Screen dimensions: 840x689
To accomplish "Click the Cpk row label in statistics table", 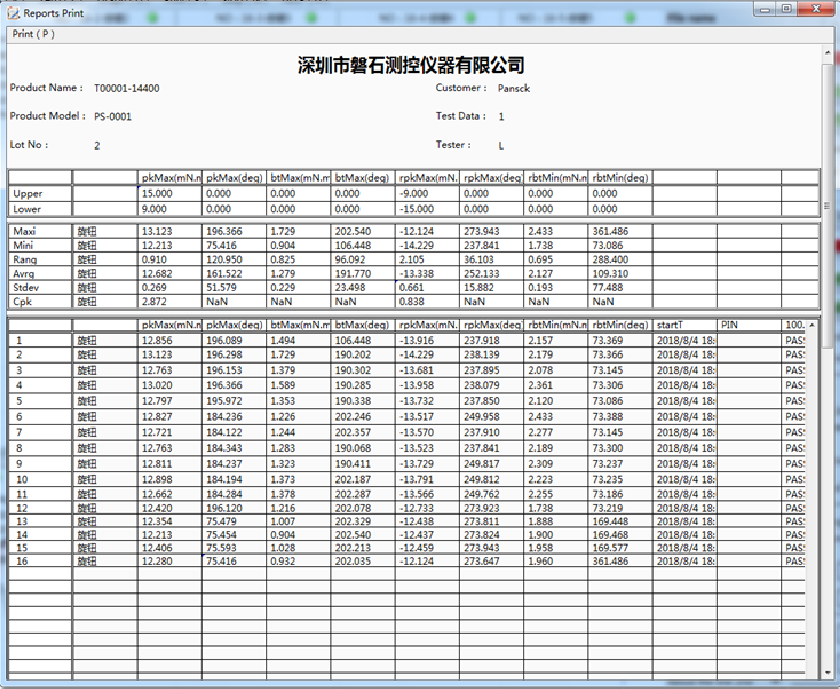I will pos(39,301).
